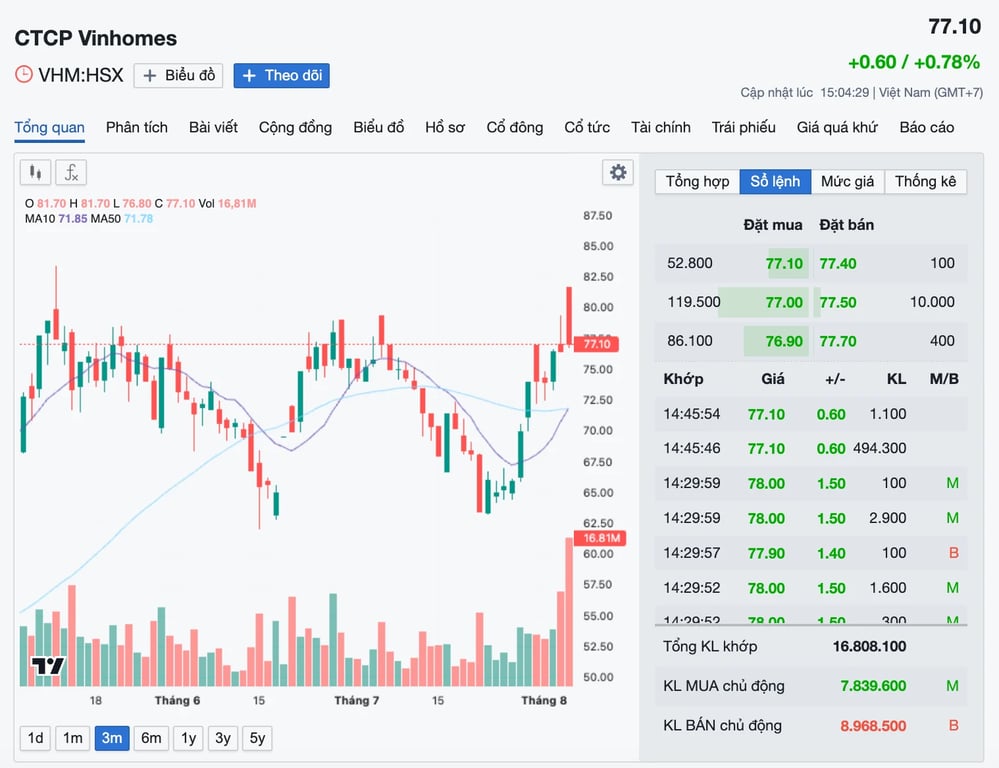Set chart range to 3y

coord(223,738)
